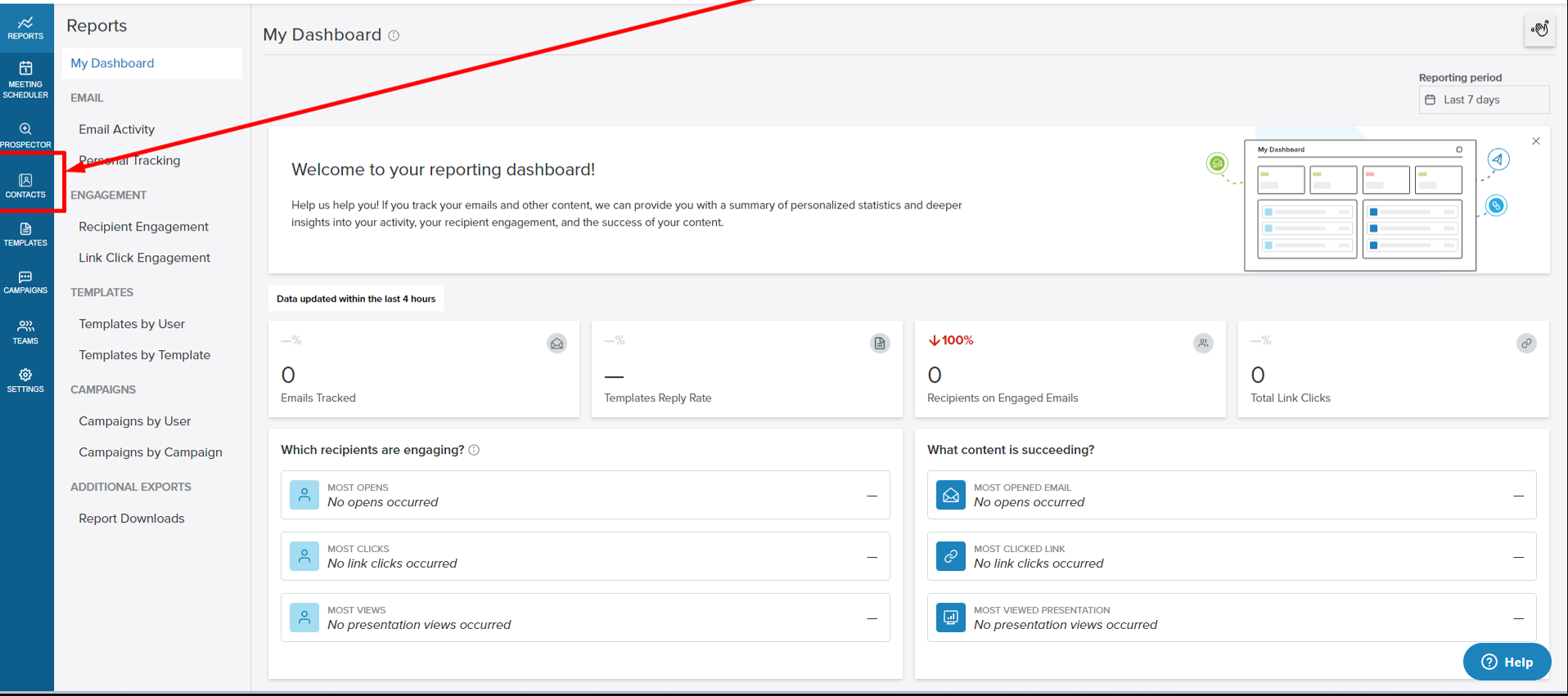
Task: Click the Data updated within the last 4 hours note
Action: (x=356, y=299)
